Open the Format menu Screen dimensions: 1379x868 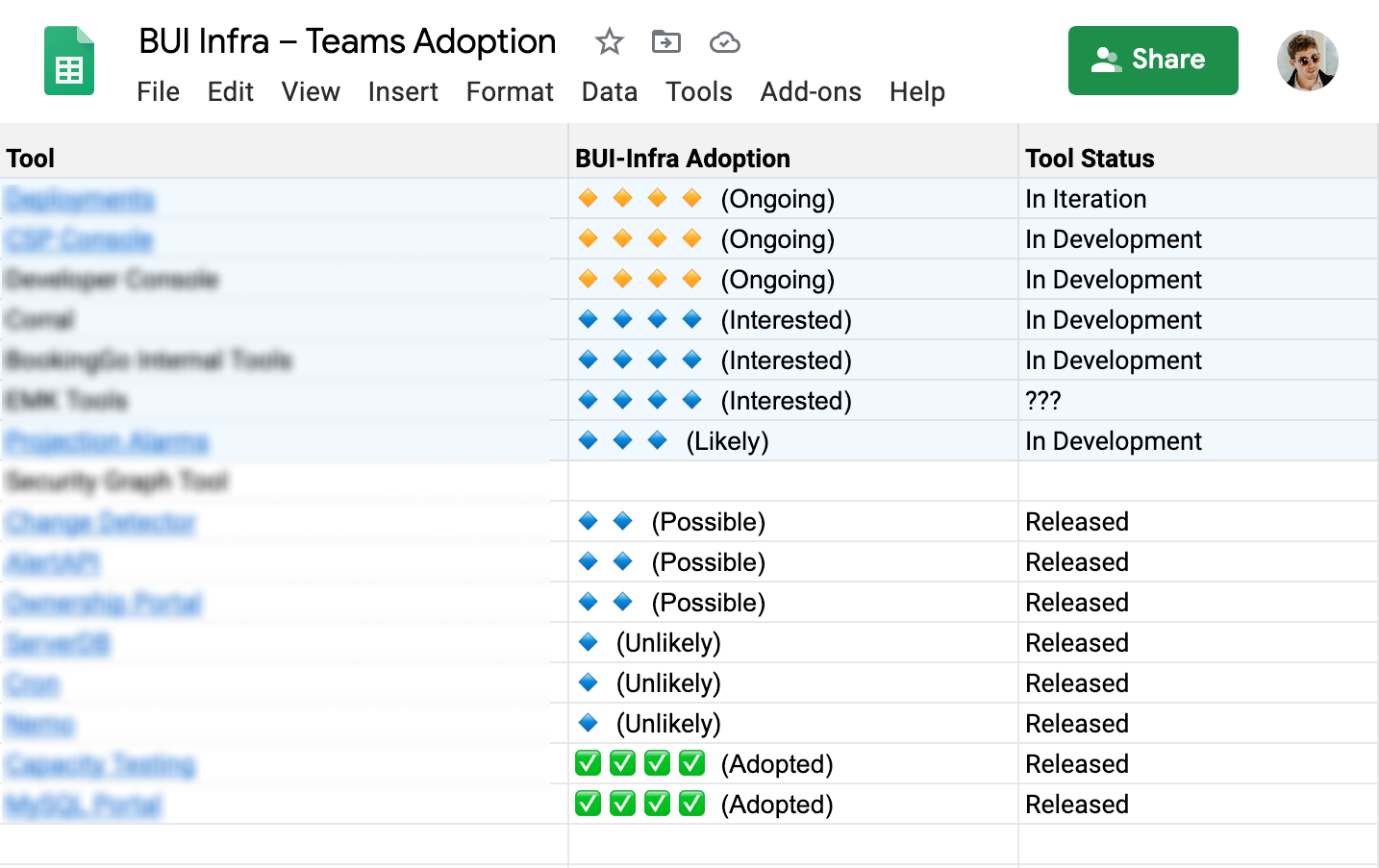point(510,92)
